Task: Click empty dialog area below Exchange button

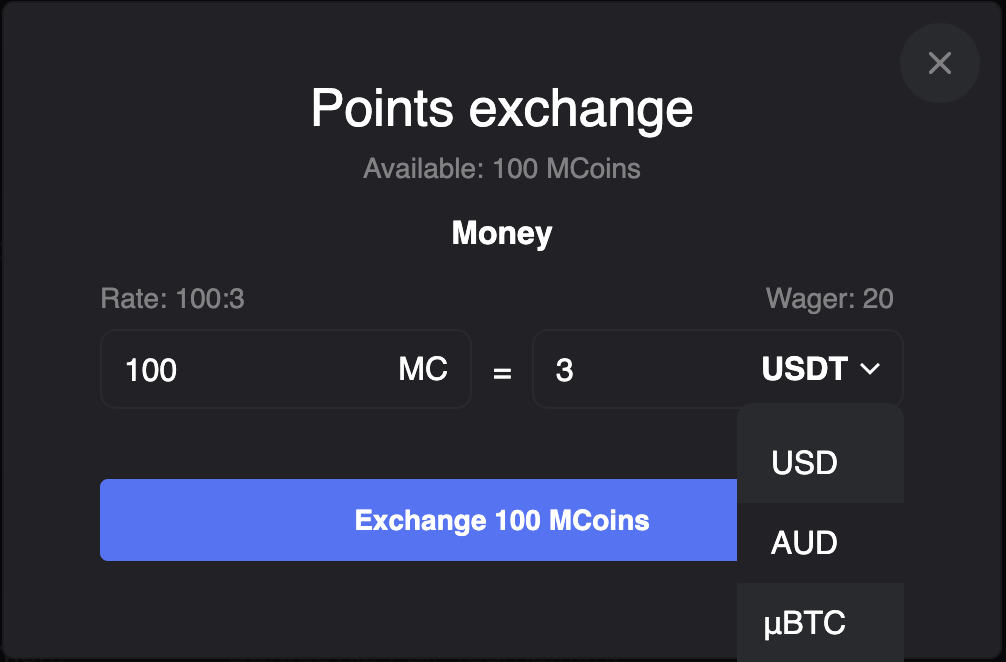Action: pos(400,610)
